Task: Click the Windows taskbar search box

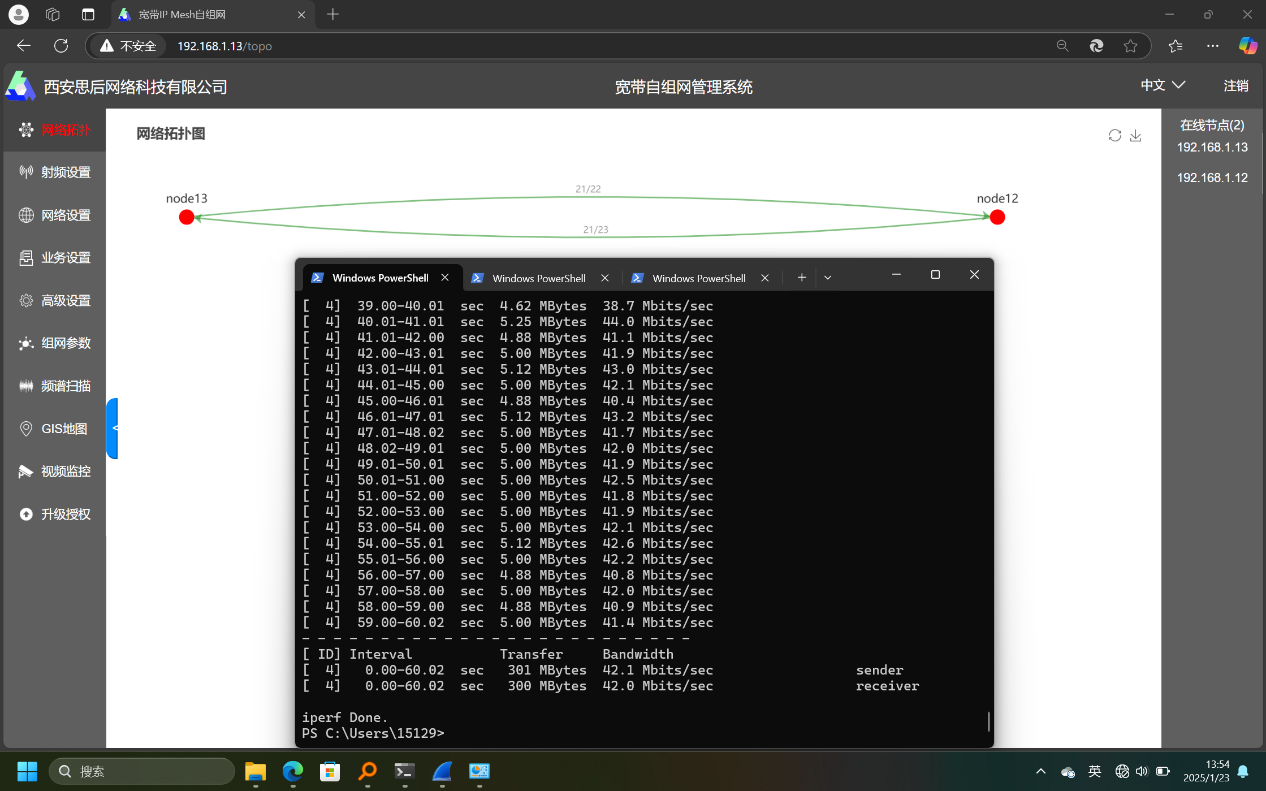Action: [x=141, y=771]
